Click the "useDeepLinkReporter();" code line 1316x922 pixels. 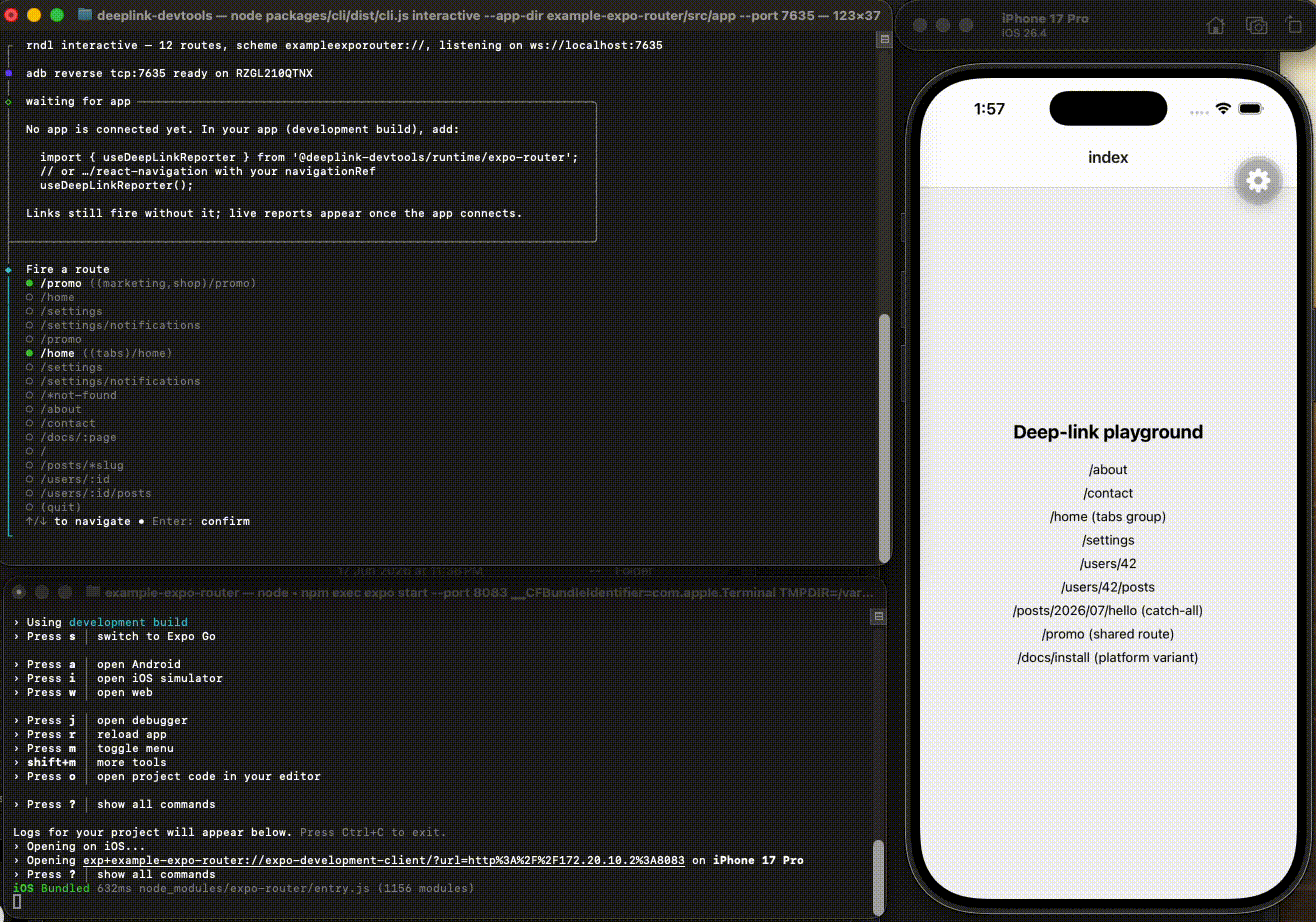click(117, 185)
